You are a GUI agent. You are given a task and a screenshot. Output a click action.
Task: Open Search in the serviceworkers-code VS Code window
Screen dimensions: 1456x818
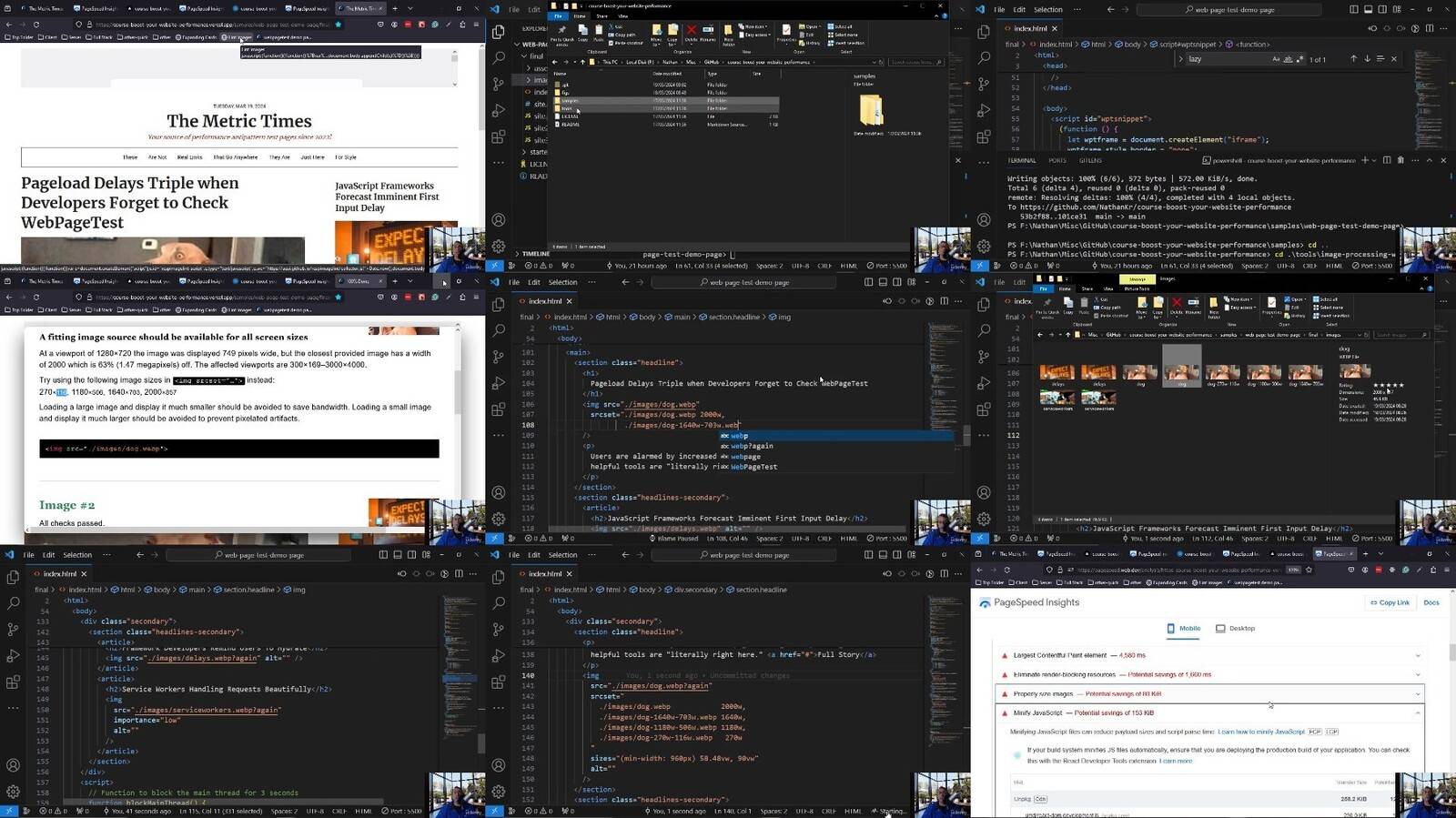[13, 602]
